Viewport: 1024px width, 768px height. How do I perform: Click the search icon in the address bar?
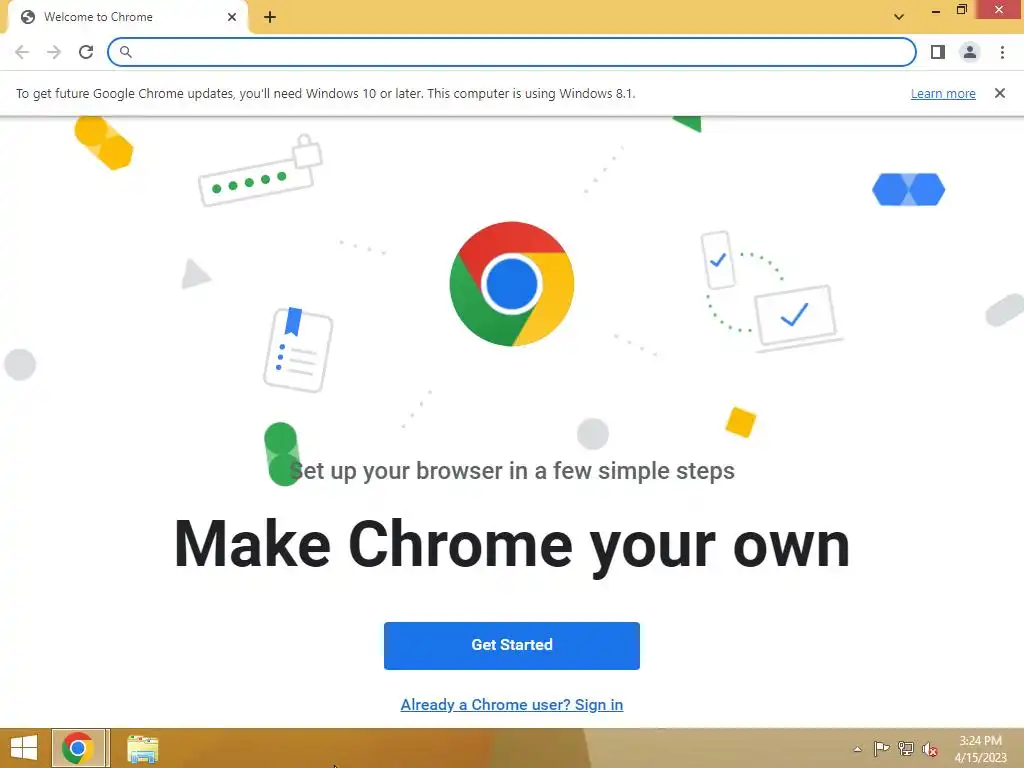point(125,52)
